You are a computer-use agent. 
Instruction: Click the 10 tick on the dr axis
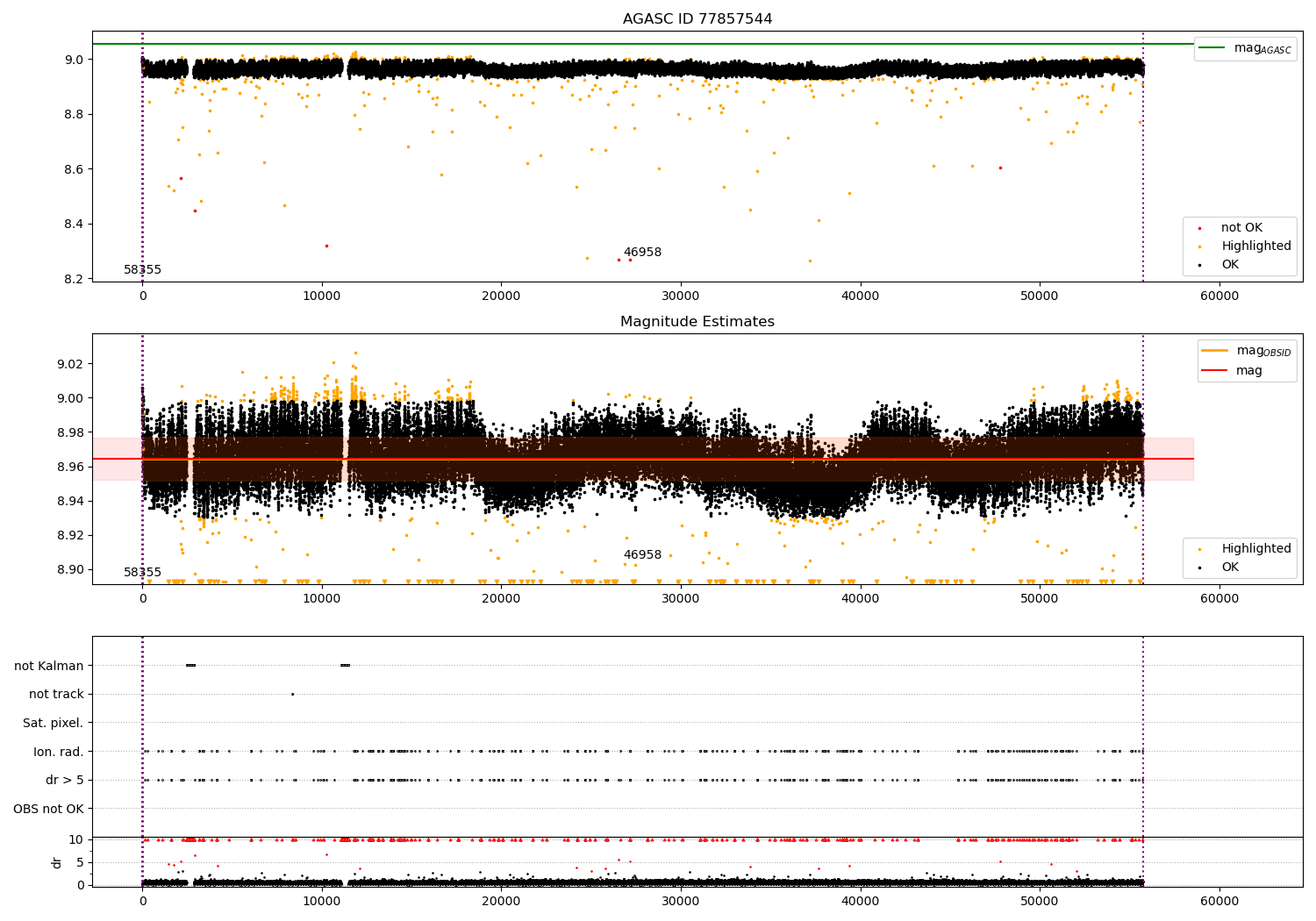coord(77,839)
